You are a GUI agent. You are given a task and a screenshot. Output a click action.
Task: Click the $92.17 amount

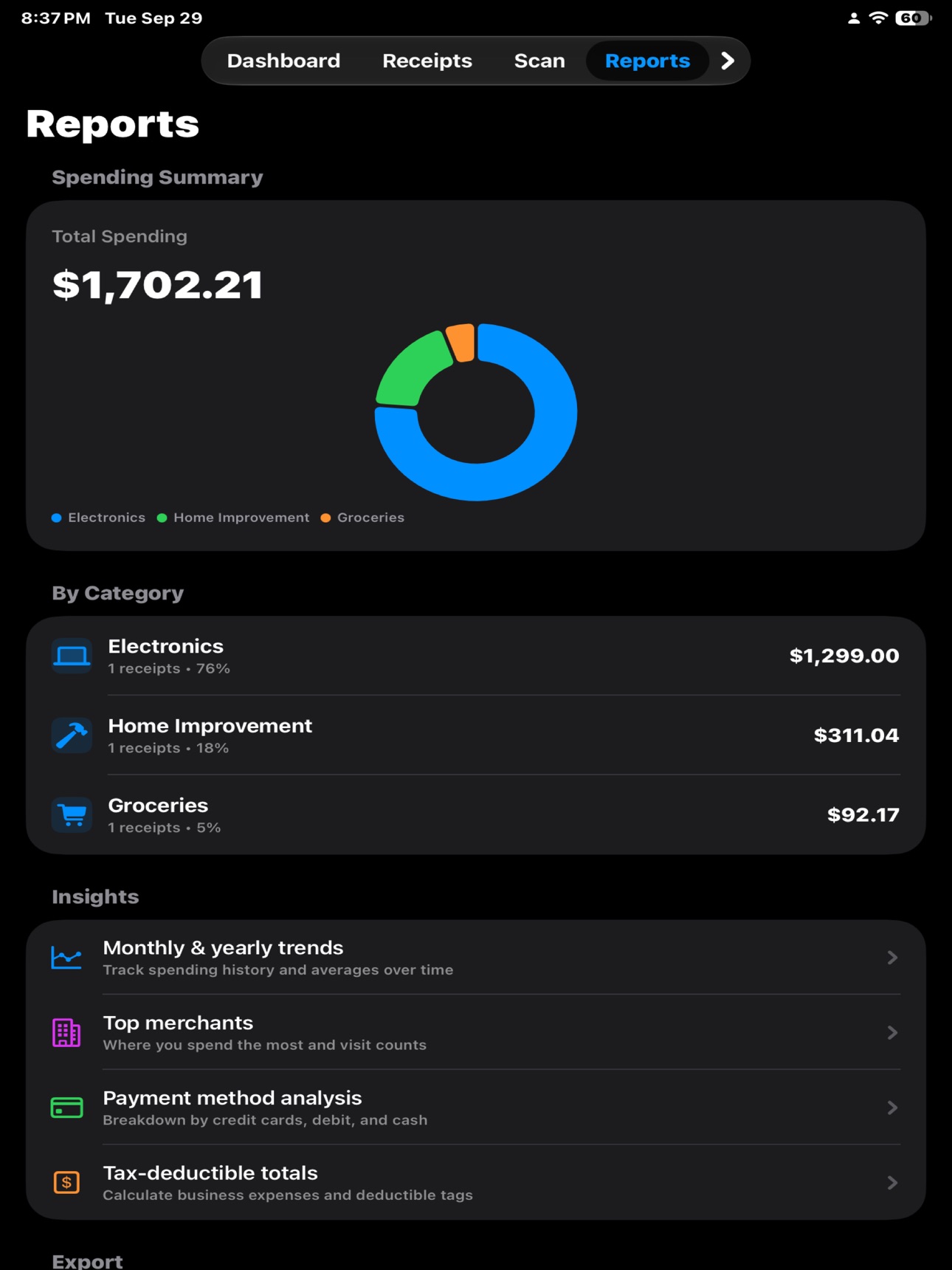pos(863,815)
